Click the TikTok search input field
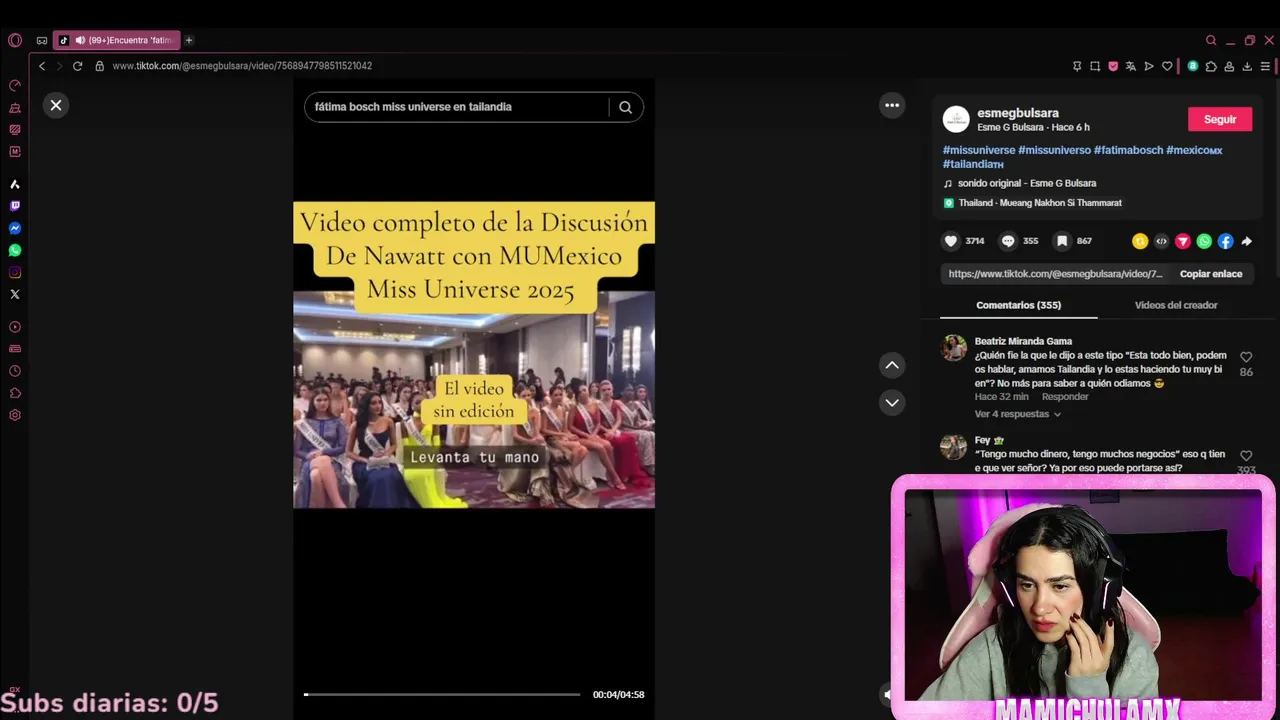This screenshot has width=1280, height=720. 457,107
